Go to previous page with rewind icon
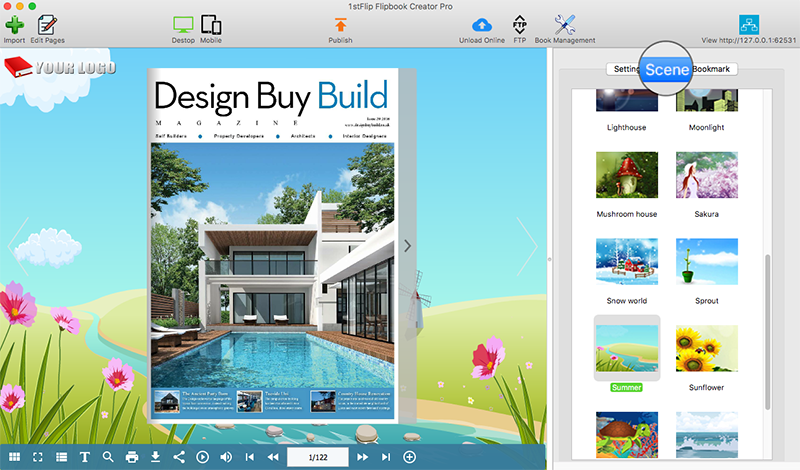Viewport: 800px width, 470px height. (273, 457)
